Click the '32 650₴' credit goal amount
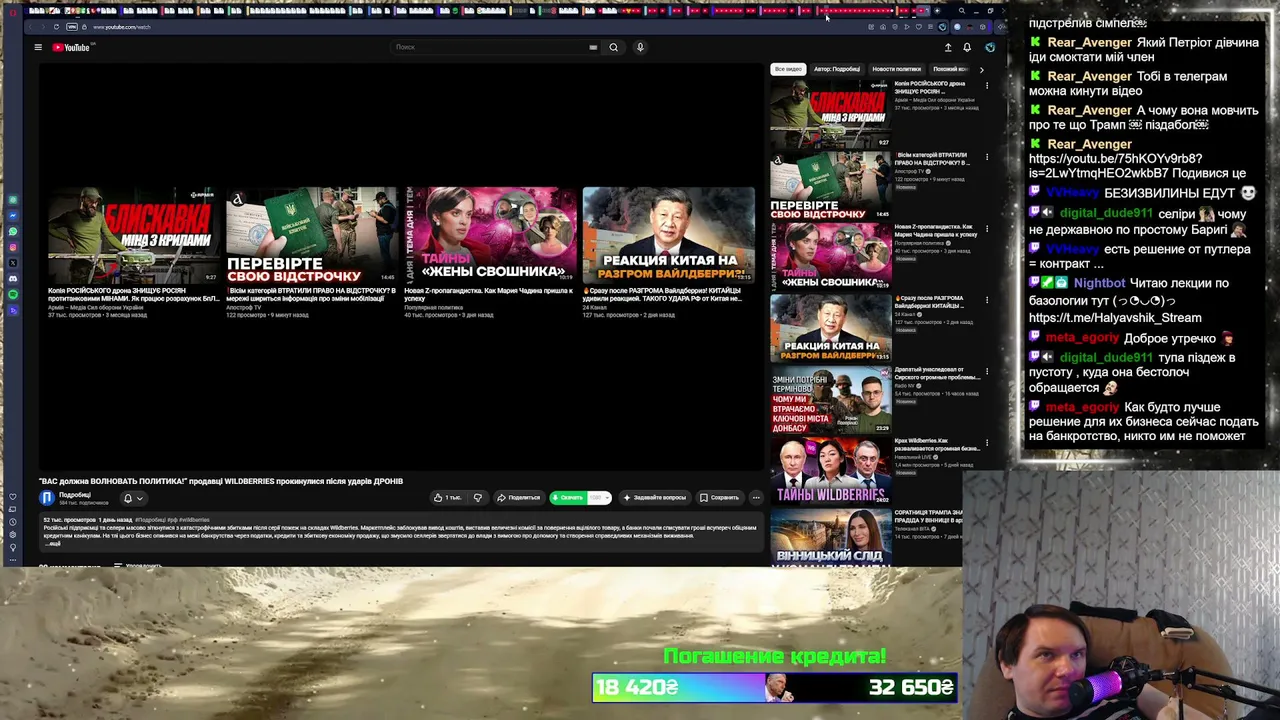Screen dimensions: 1280x720 pyautogui.click(x=911, y=687)
